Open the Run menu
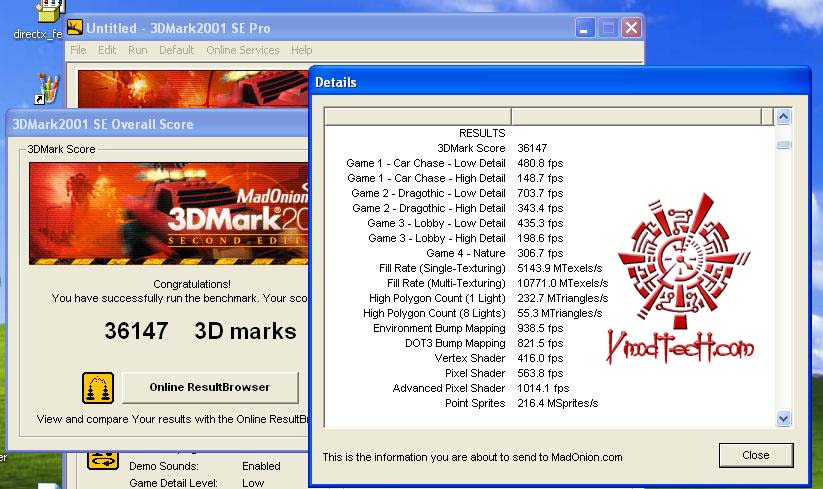823x489 pixels. pyautogui.click(x=138, y=50)
